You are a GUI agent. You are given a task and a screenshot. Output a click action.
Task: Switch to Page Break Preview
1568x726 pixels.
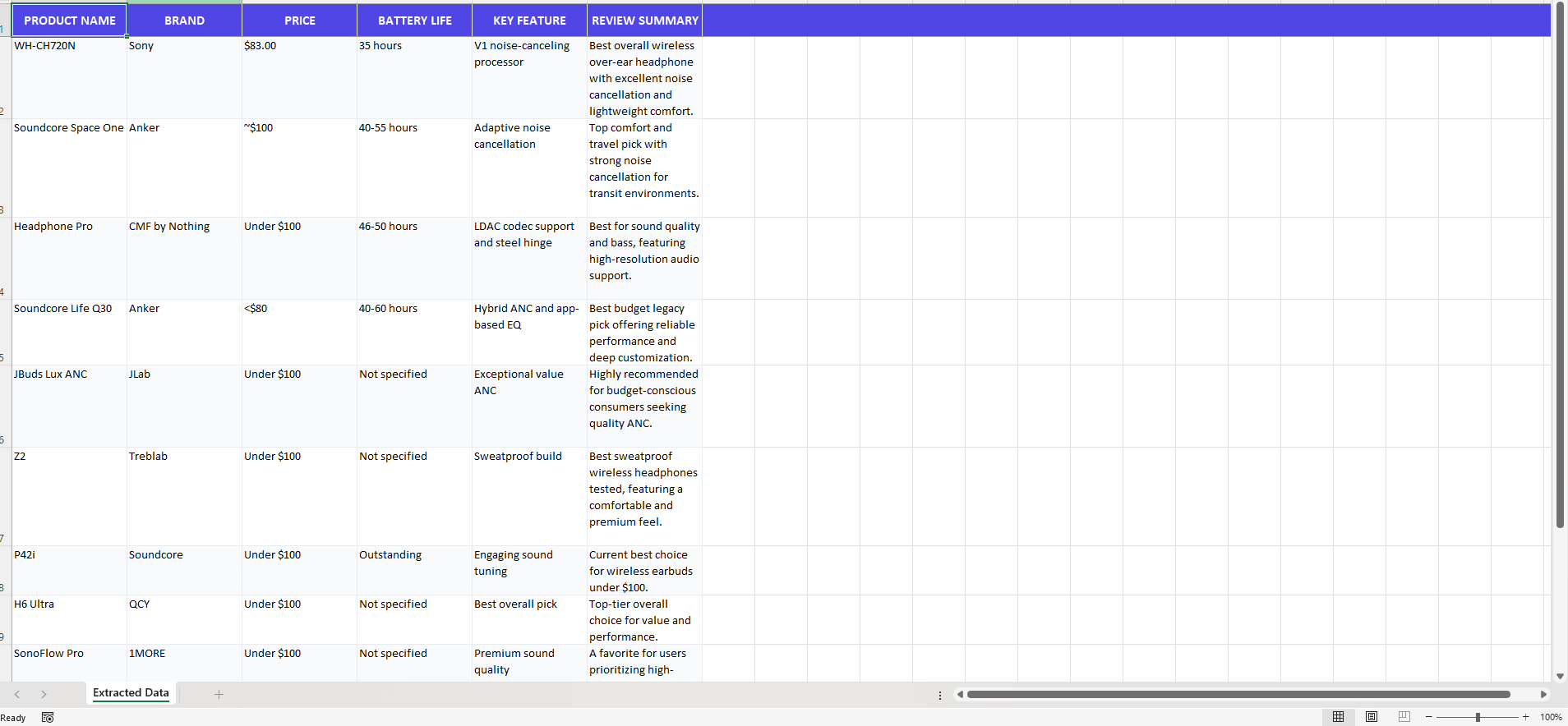pyautogui.click(x=1404, y=717)
